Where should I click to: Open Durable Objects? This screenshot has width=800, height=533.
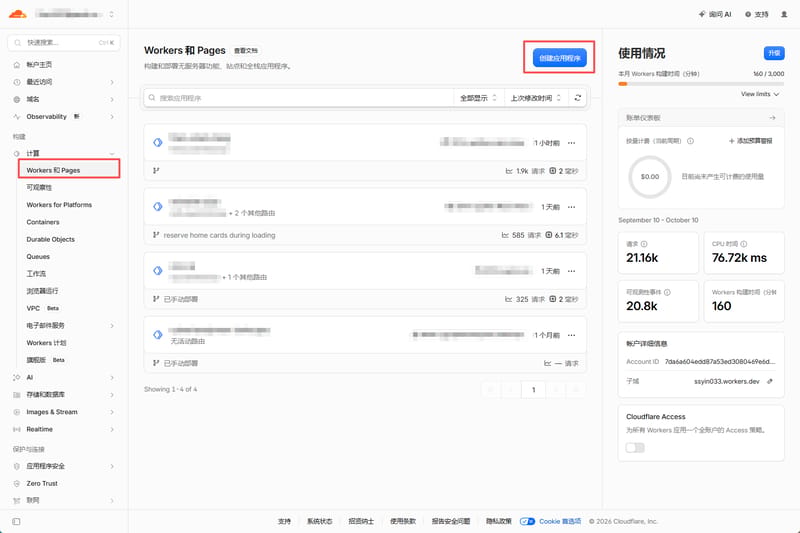[51, 239]
